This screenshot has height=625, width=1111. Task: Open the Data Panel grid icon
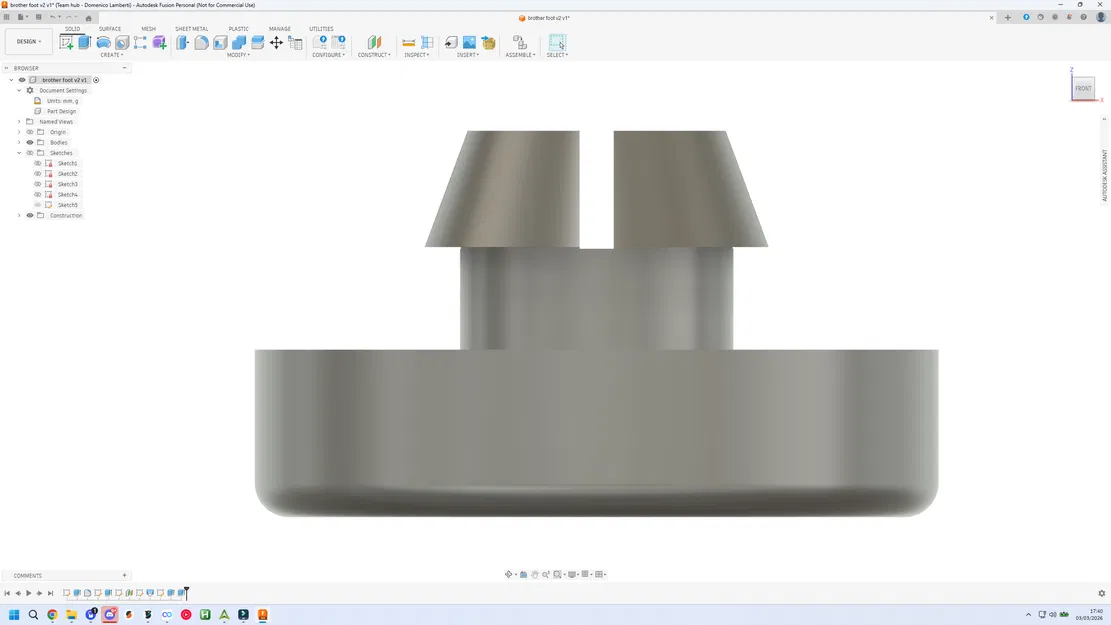point(7,17)
